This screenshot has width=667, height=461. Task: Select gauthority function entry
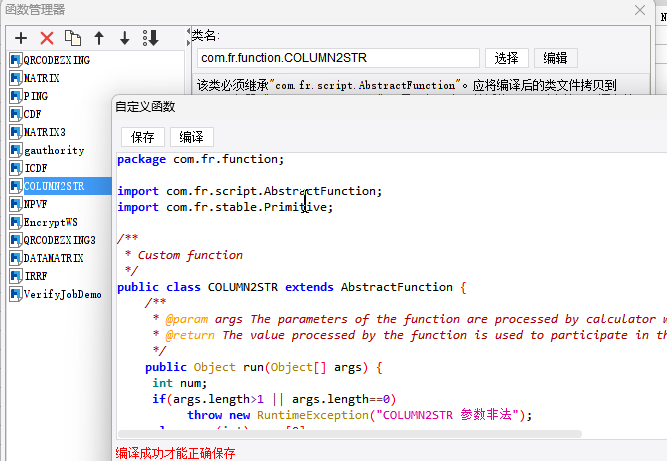coord(54,150)
